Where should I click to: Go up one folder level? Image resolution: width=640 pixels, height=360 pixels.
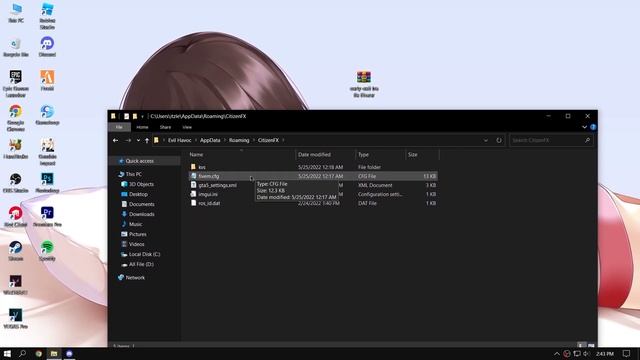(147, 140)
